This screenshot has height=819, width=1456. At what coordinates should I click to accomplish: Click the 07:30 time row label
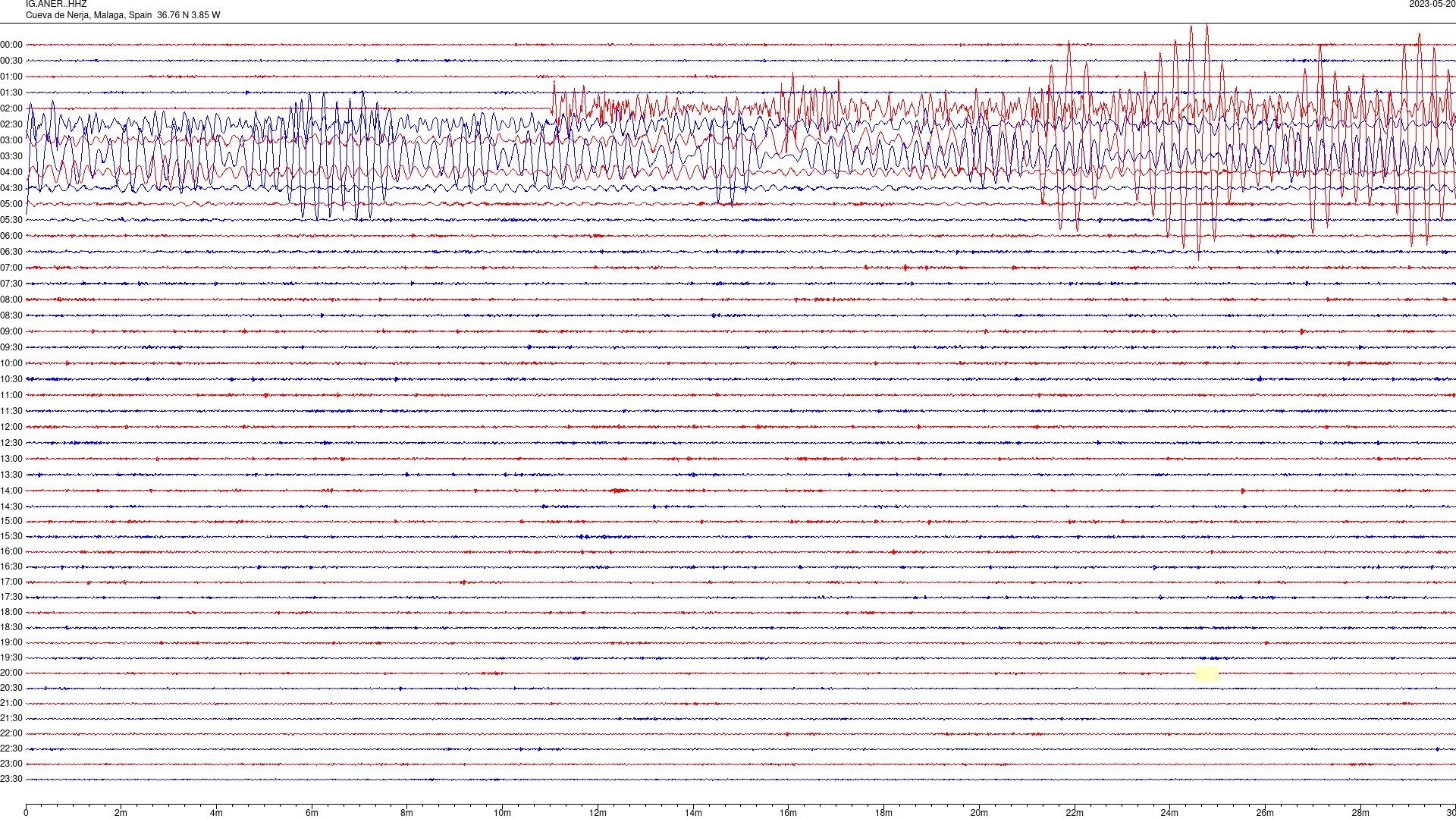click(11, 284)
